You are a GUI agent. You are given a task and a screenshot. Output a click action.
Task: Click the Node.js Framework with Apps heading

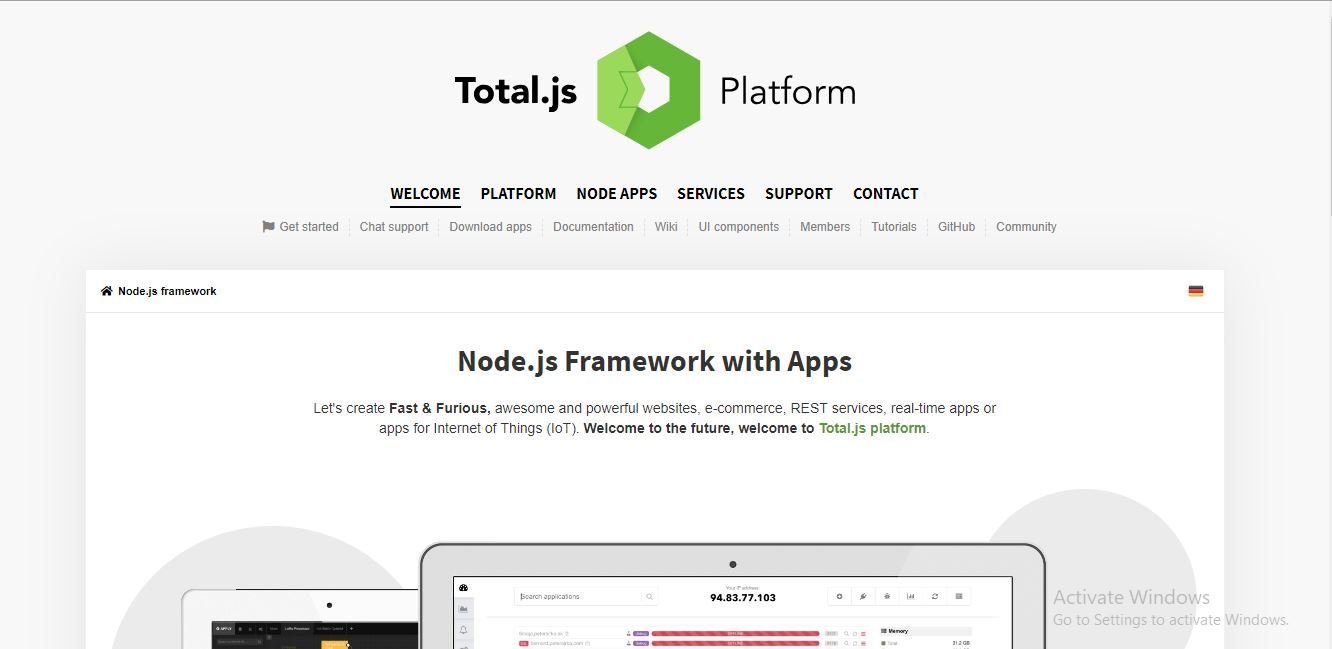click(655, 361)
